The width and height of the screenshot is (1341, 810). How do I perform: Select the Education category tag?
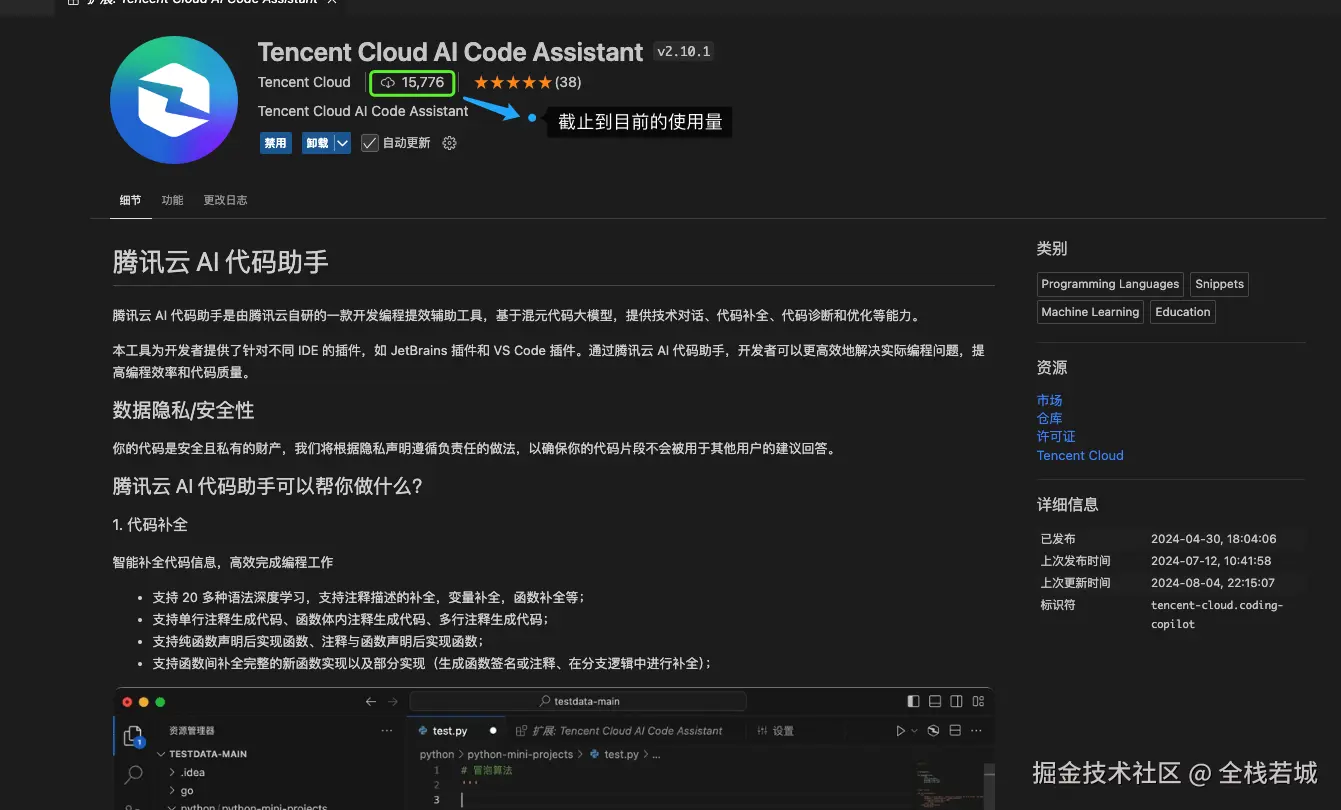[1183, 312]
